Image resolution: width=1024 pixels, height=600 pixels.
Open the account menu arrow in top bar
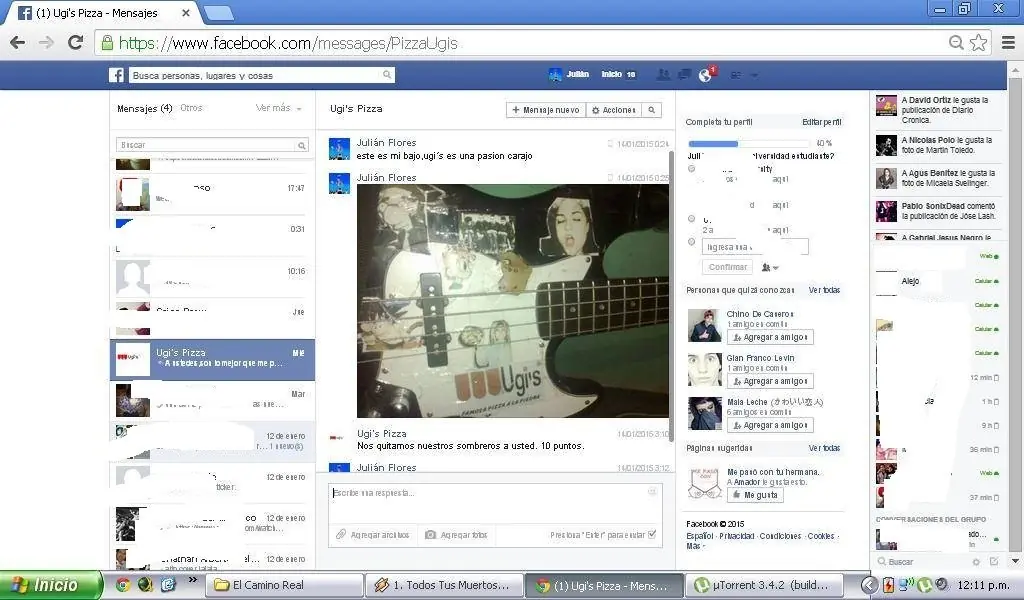pyautogui.click(x=754, y=75)
